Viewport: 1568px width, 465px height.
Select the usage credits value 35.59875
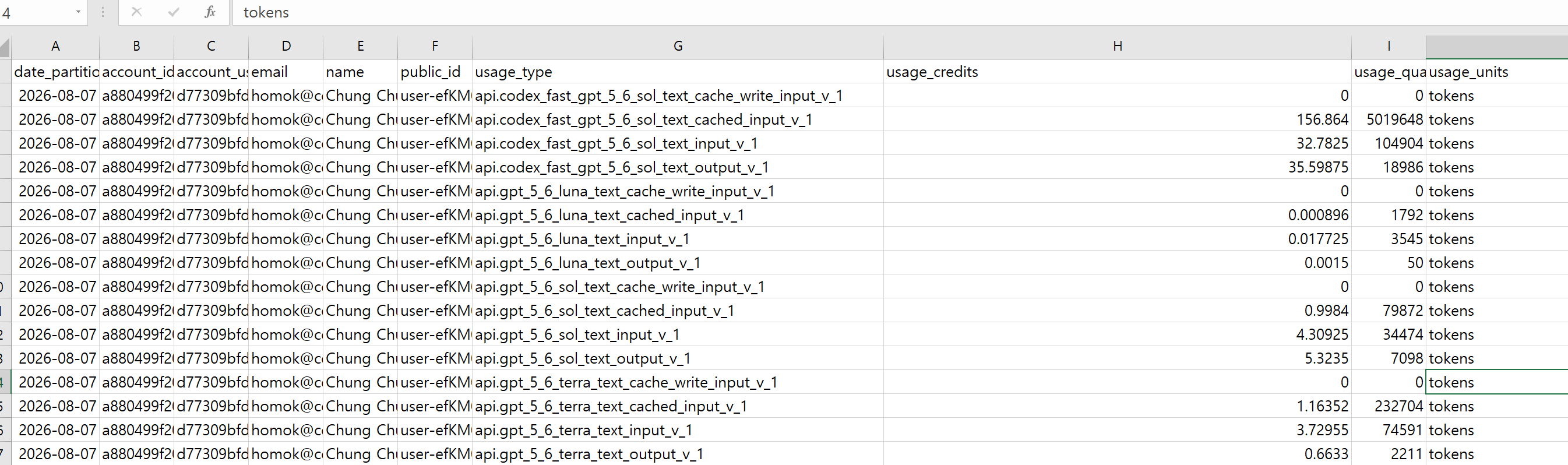[x=1118, y=167]
